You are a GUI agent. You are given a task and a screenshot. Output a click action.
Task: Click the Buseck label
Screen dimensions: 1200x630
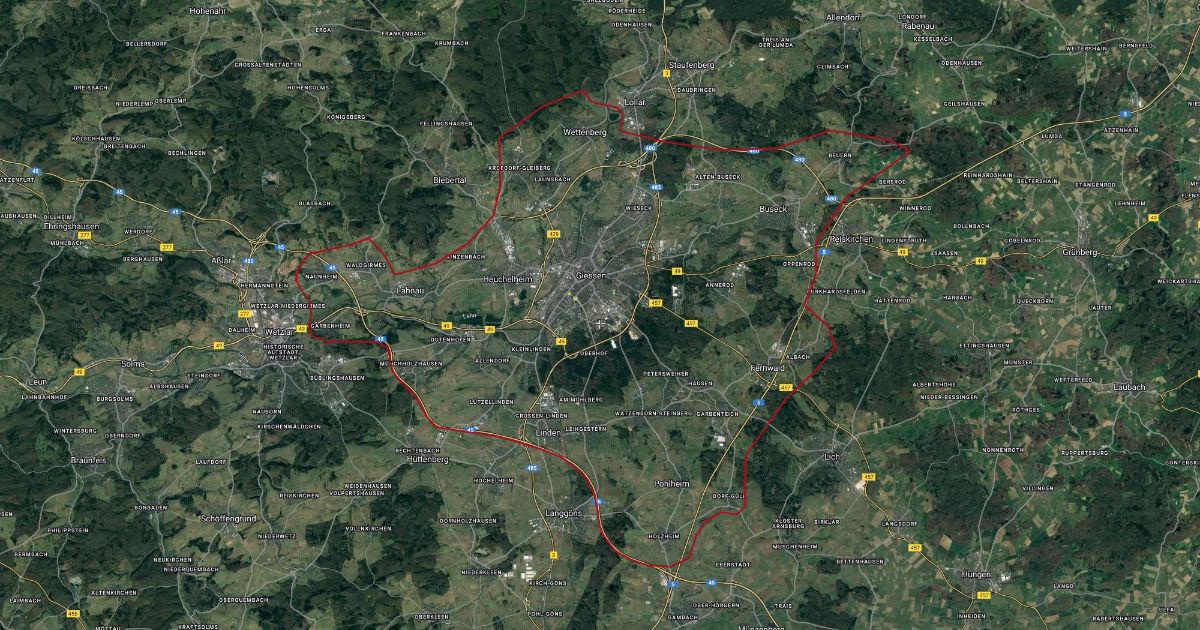(773, 209)
